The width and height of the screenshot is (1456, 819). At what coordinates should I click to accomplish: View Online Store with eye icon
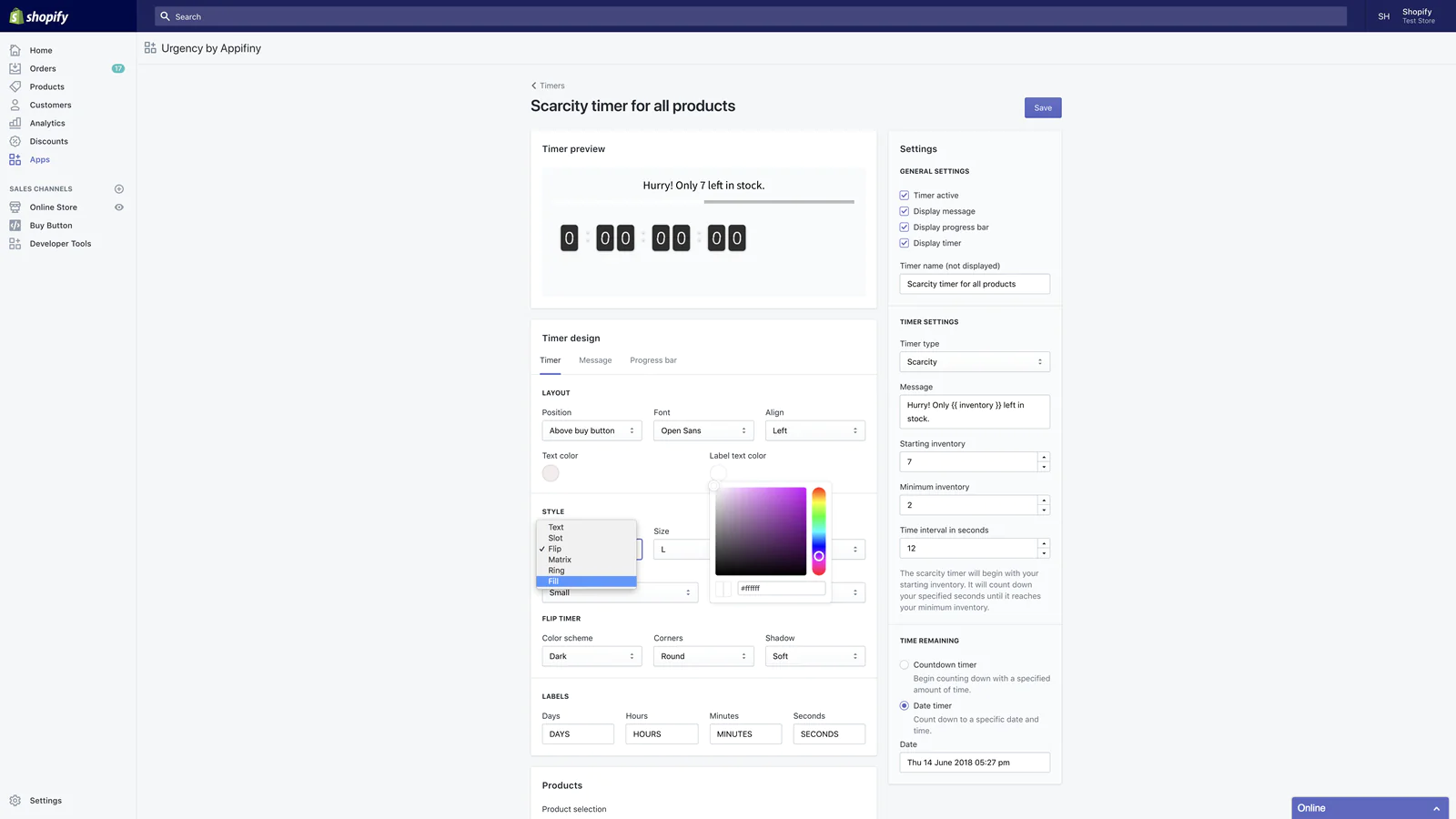point(118,207)
